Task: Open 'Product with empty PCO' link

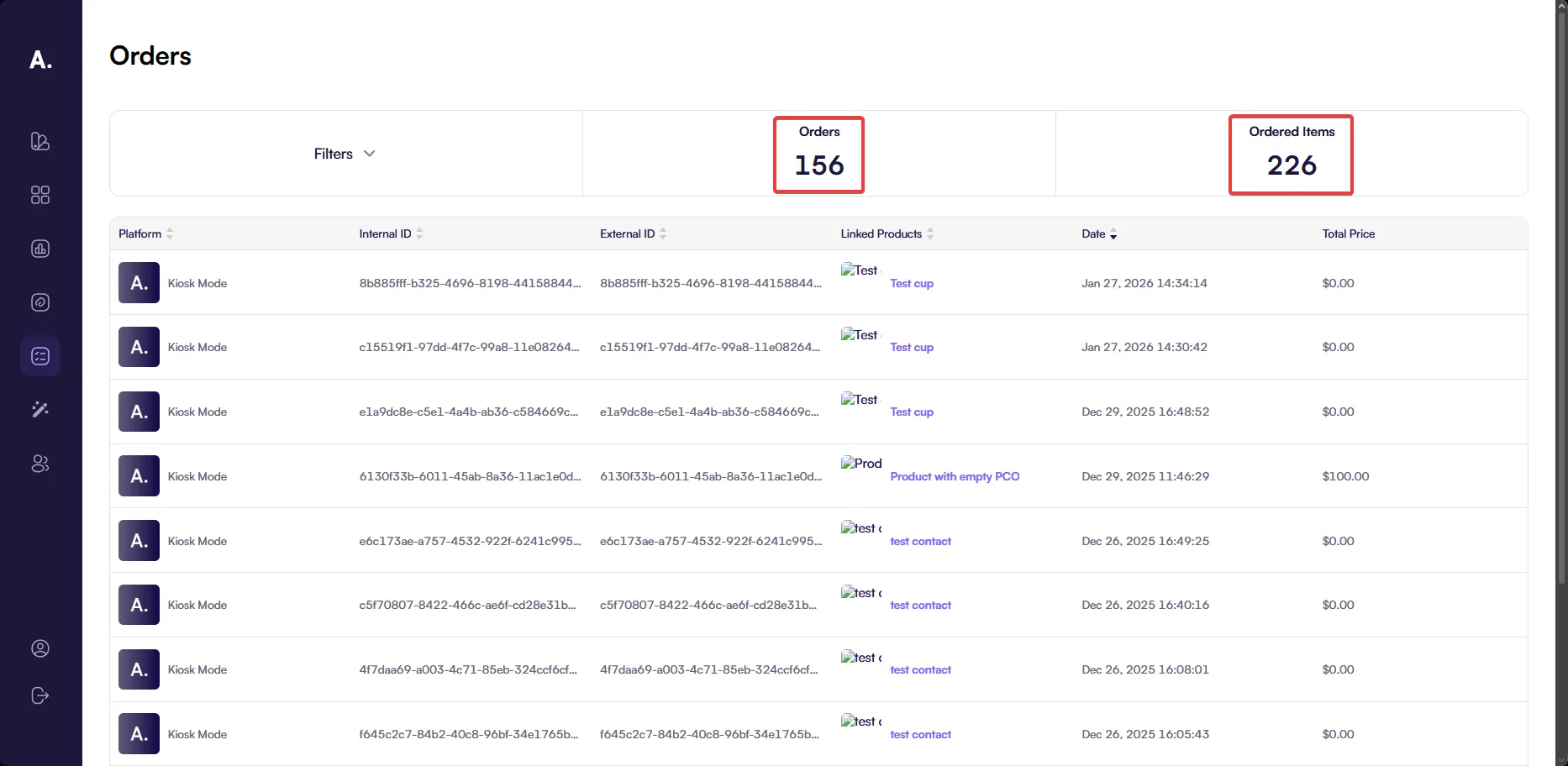Action: pos(955,476)
